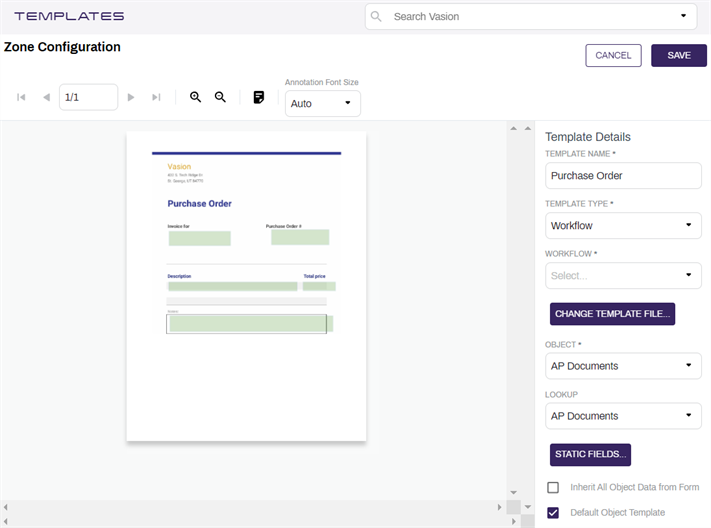
Task: Open Annotation Font Size Auto dropdown
Action: [x=322, y=103]
